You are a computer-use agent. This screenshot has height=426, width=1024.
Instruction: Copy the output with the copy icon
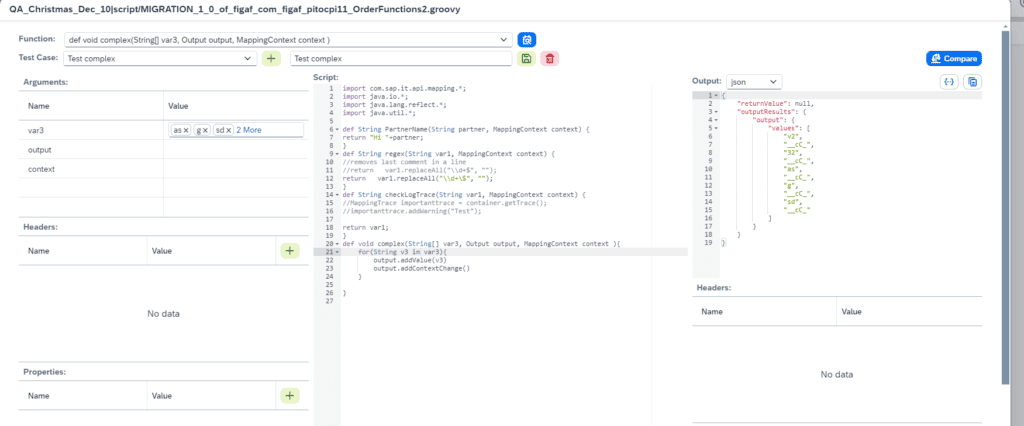[972, 82]
